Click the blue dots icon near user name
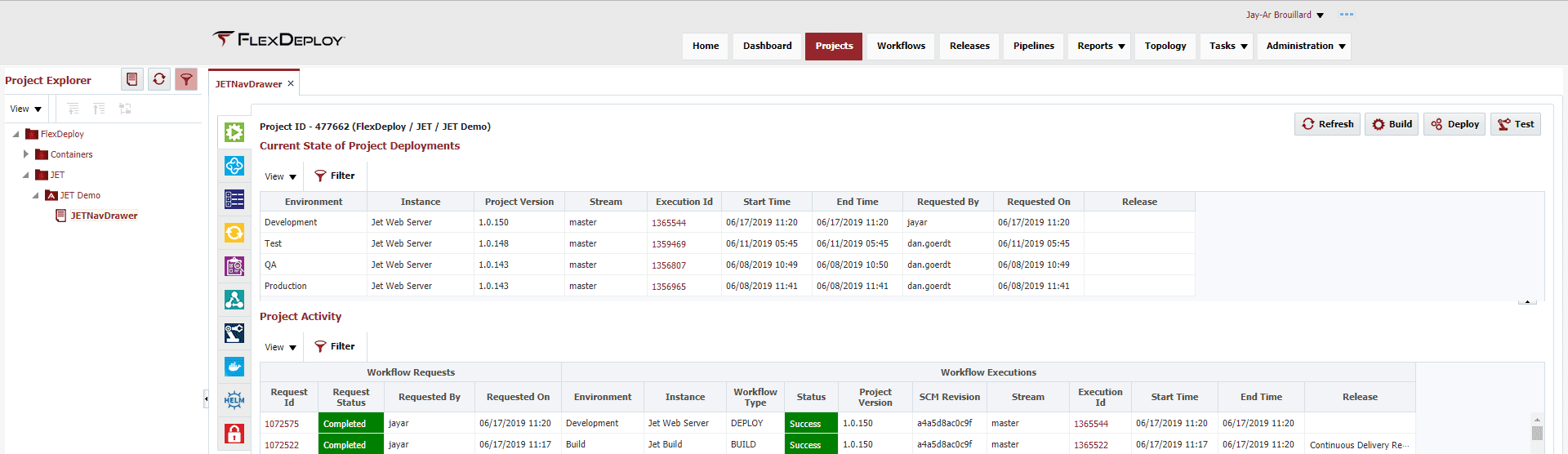Image resolution: width=1568 pixels, height=454 pixels. pos(1347,15)
